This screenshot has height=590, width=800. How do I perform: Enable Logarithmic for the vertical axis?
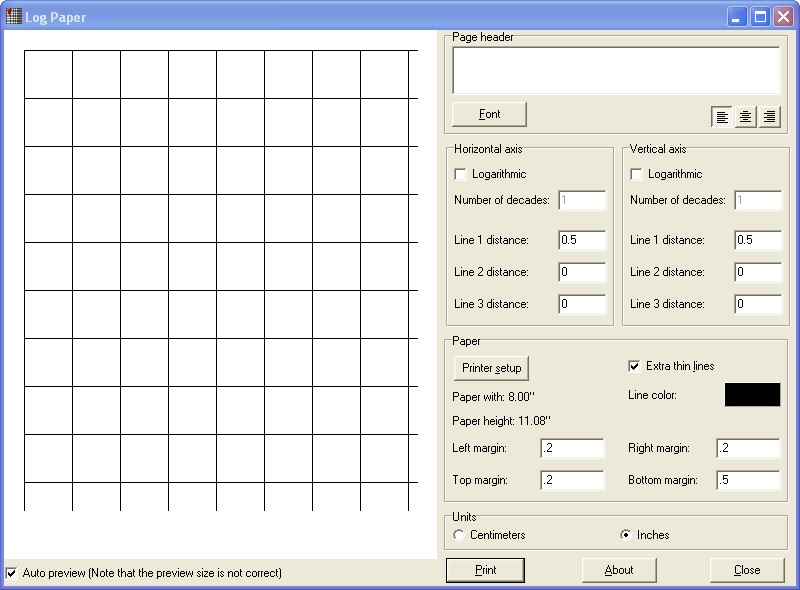point(636,174)
